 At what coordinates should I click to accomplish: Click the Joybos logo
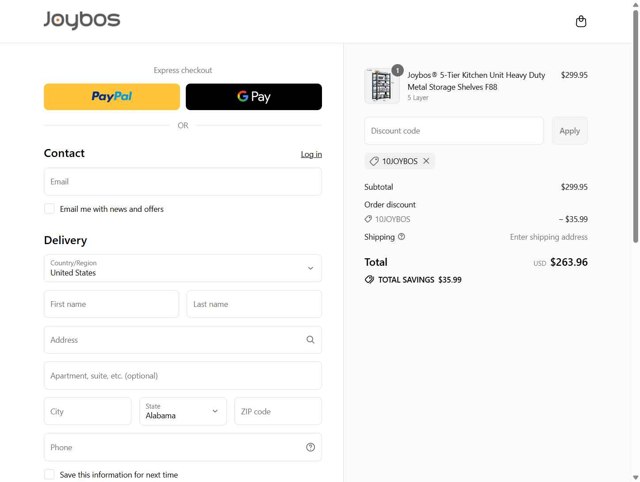82,20
